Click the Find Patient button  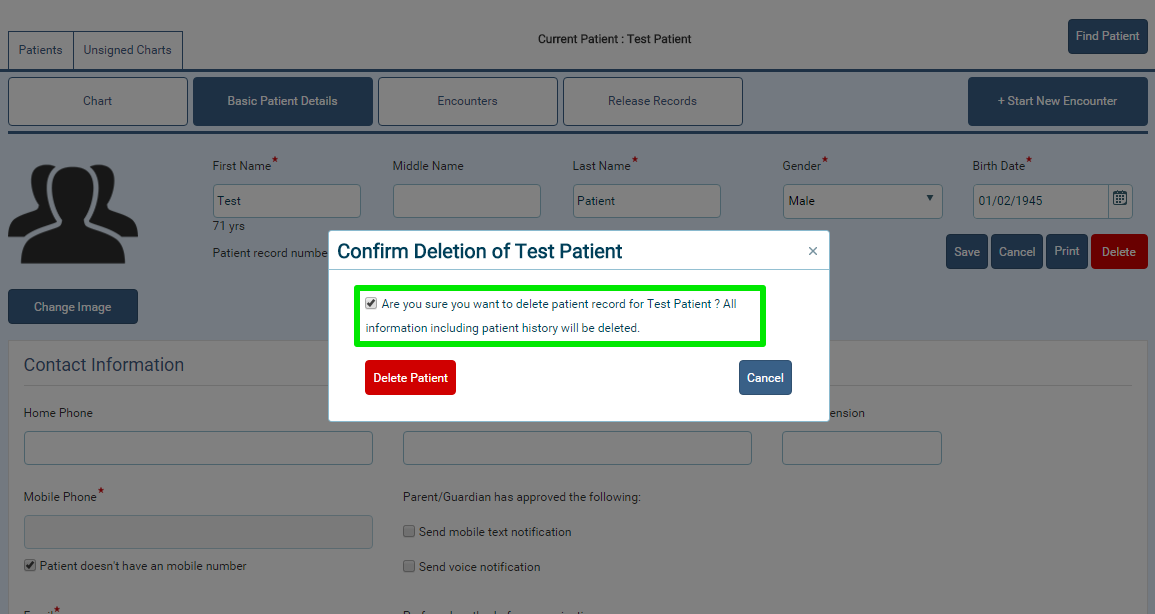1107,36
